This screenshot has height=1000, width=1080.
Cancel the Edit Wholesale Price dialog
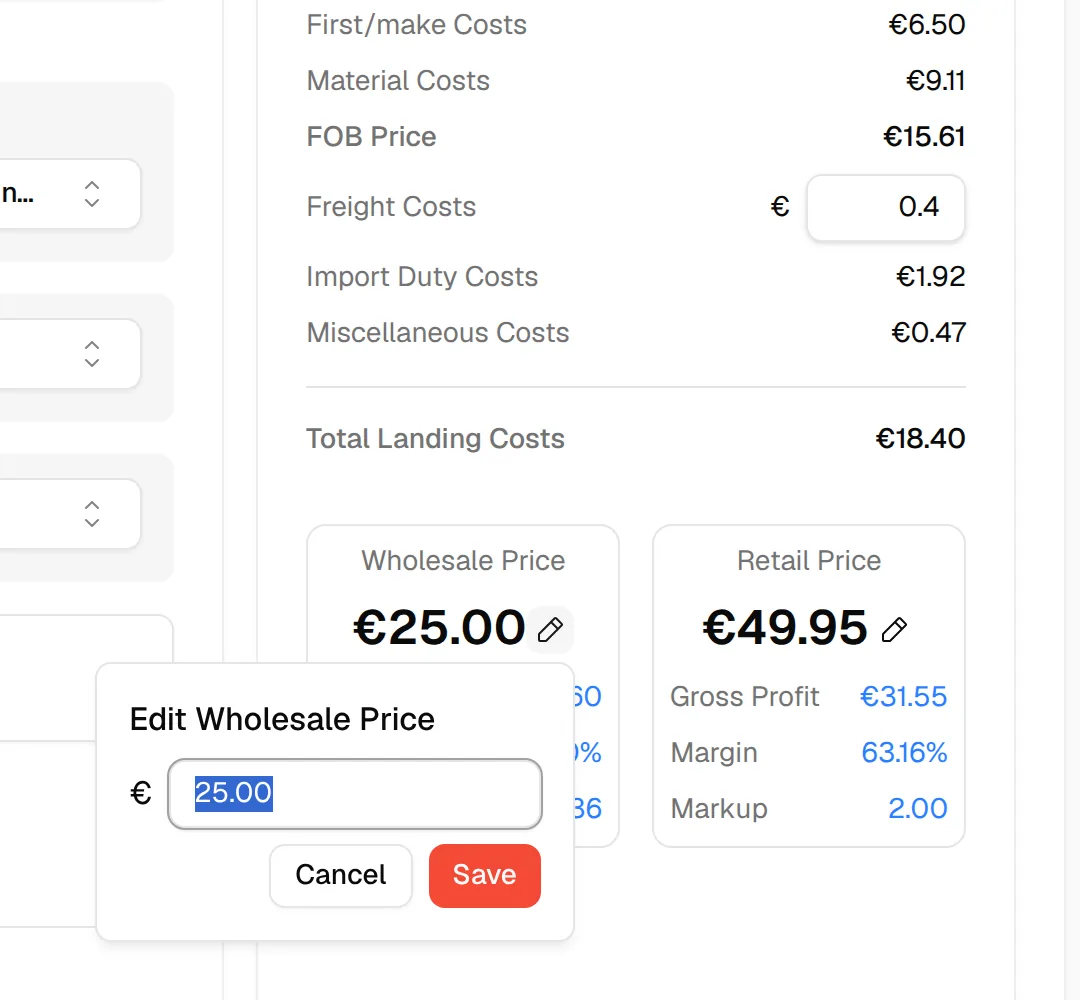click(x=341, y=875)
